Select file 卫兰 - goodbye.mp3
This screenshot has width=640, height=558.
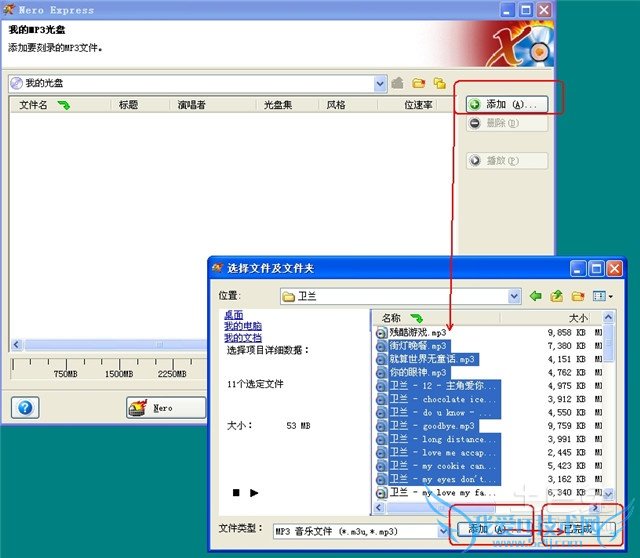pos(432,426)
